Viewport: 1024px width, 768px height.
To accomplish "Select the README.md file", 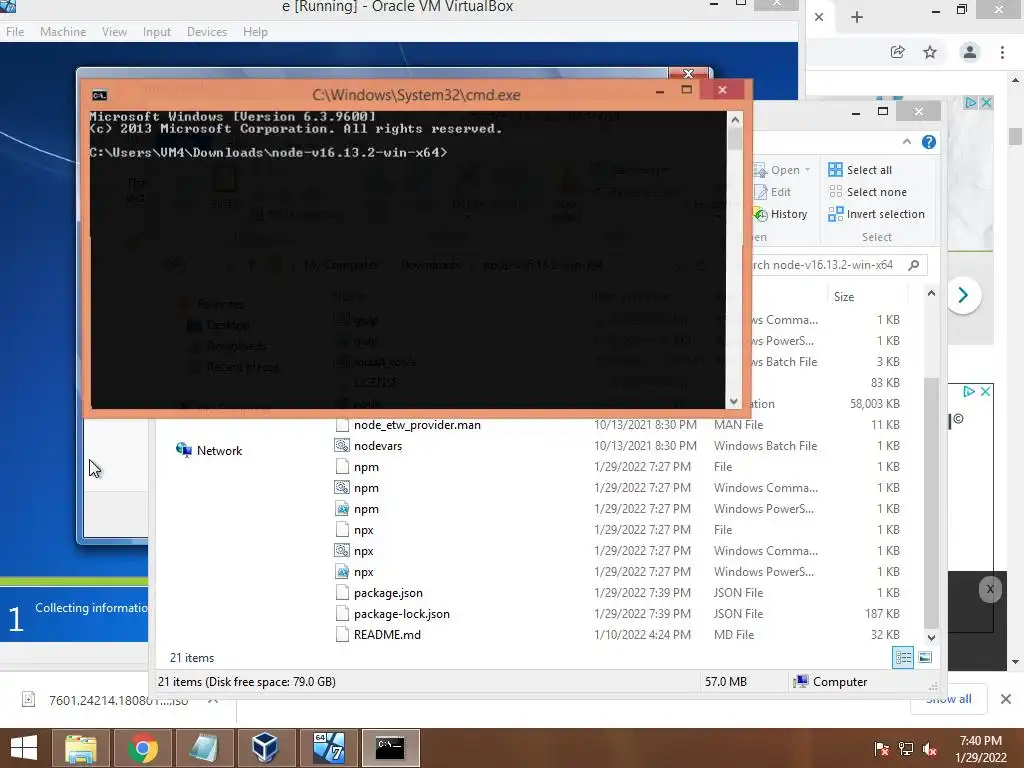I will click(387, 635).
